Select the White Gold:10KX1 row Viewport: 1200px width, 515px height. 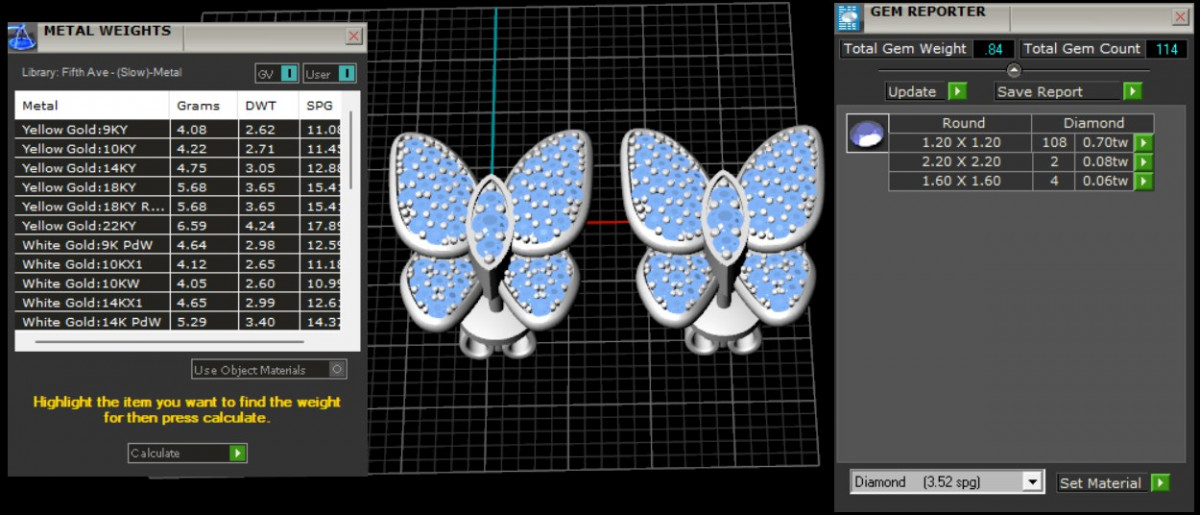coord(178,264)
